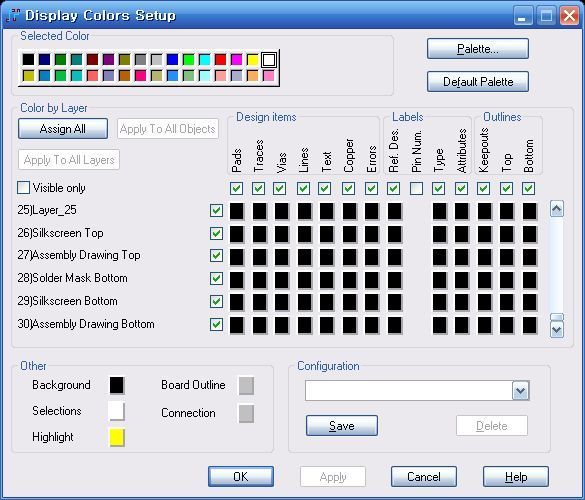
Task: Toggle the Vias column checkbox
Action: coord(280,188)
